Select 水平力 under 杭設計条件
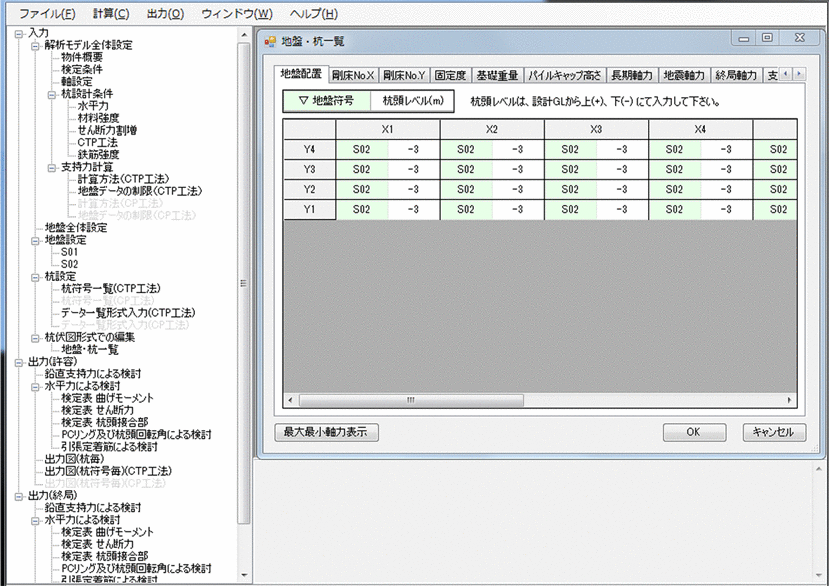829x586 pixels. pyautogui.click(x=93, y=106)
